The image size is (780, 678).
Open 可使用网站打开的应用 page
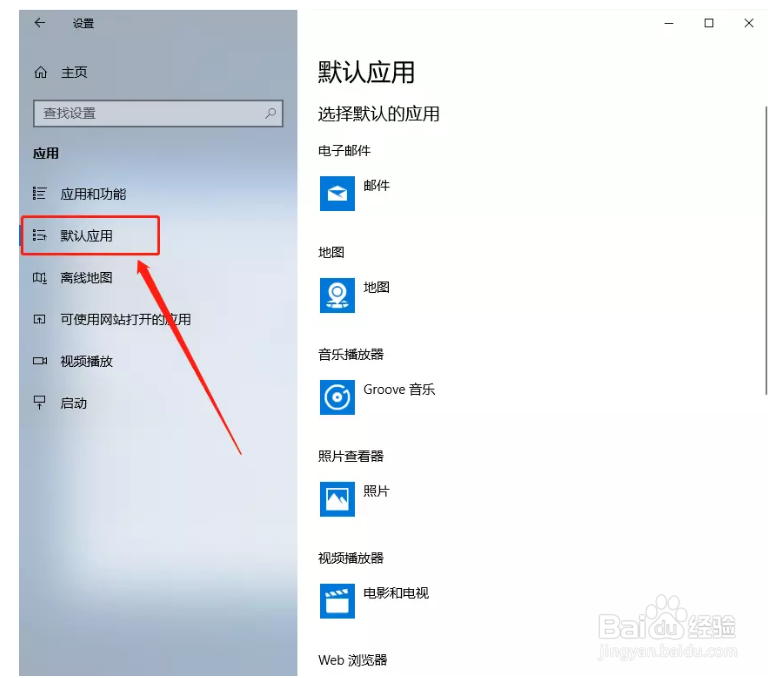coord(125,319)
